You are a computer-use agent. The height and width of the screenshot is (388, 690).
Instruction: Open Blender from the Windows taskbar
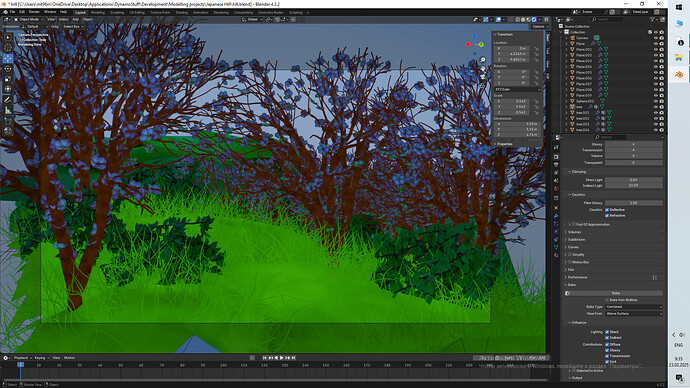679,75
